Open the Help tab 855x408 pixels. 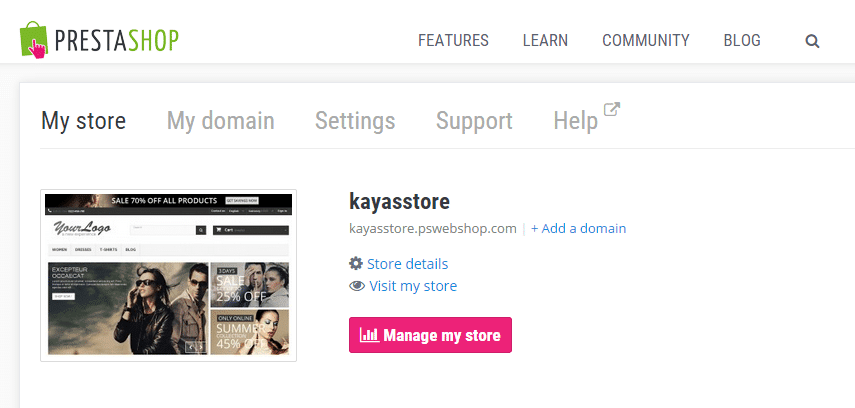tap(576, 121)
